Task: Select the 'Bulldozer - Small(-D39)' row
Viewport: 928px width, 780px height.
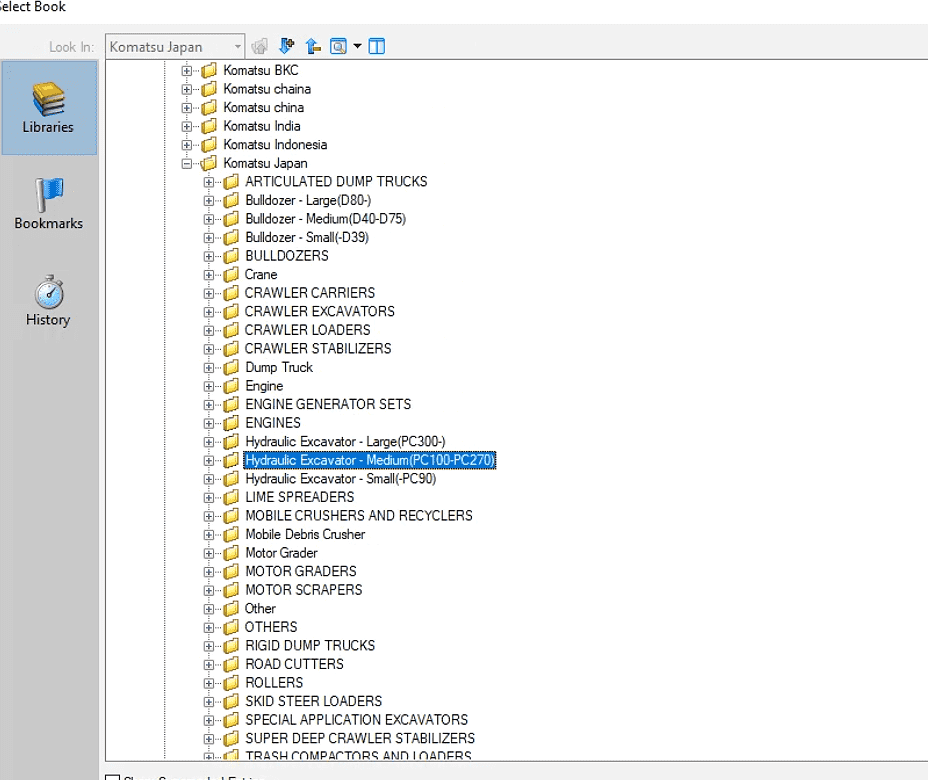Action: tap(307, 237)
